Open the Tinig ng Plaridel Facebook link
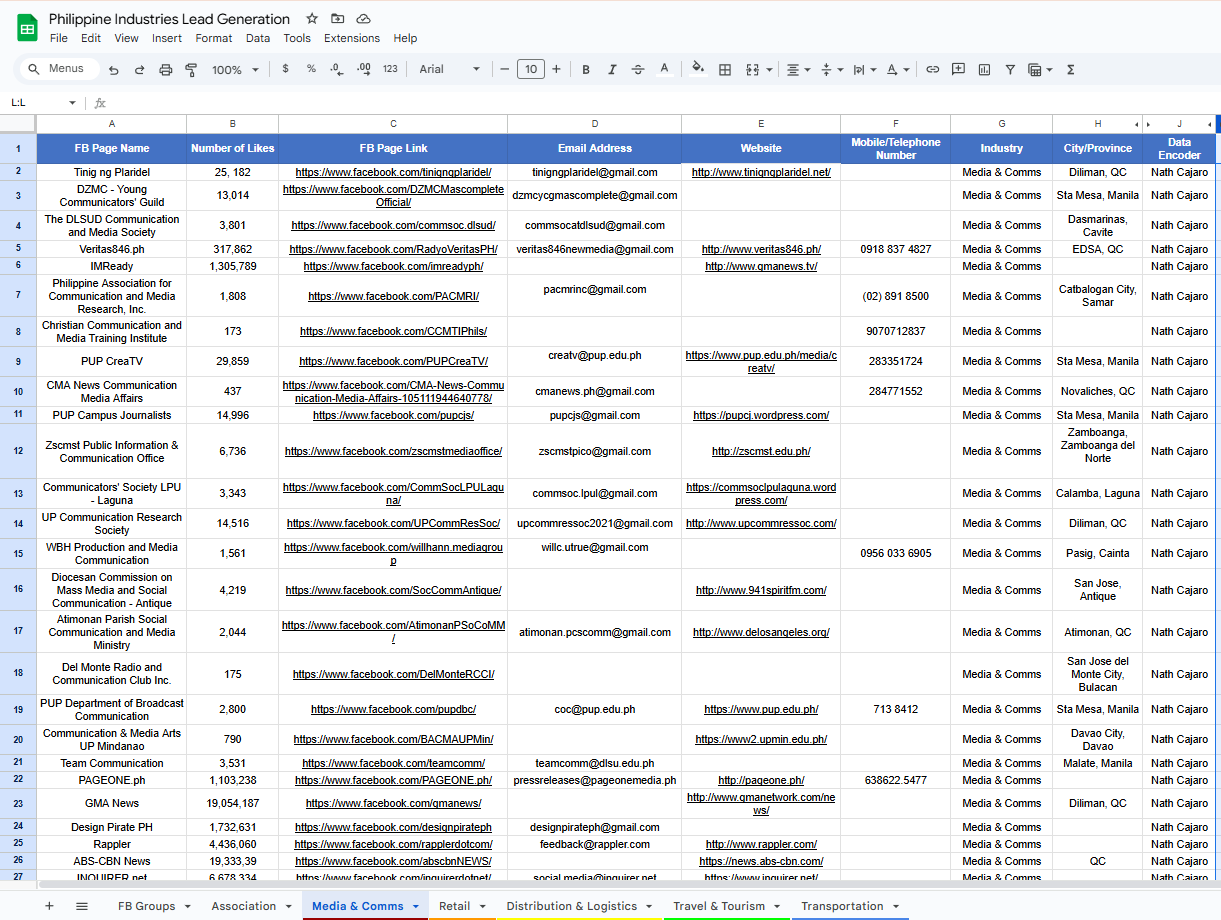1221x920 pixels. click(393, 172)
